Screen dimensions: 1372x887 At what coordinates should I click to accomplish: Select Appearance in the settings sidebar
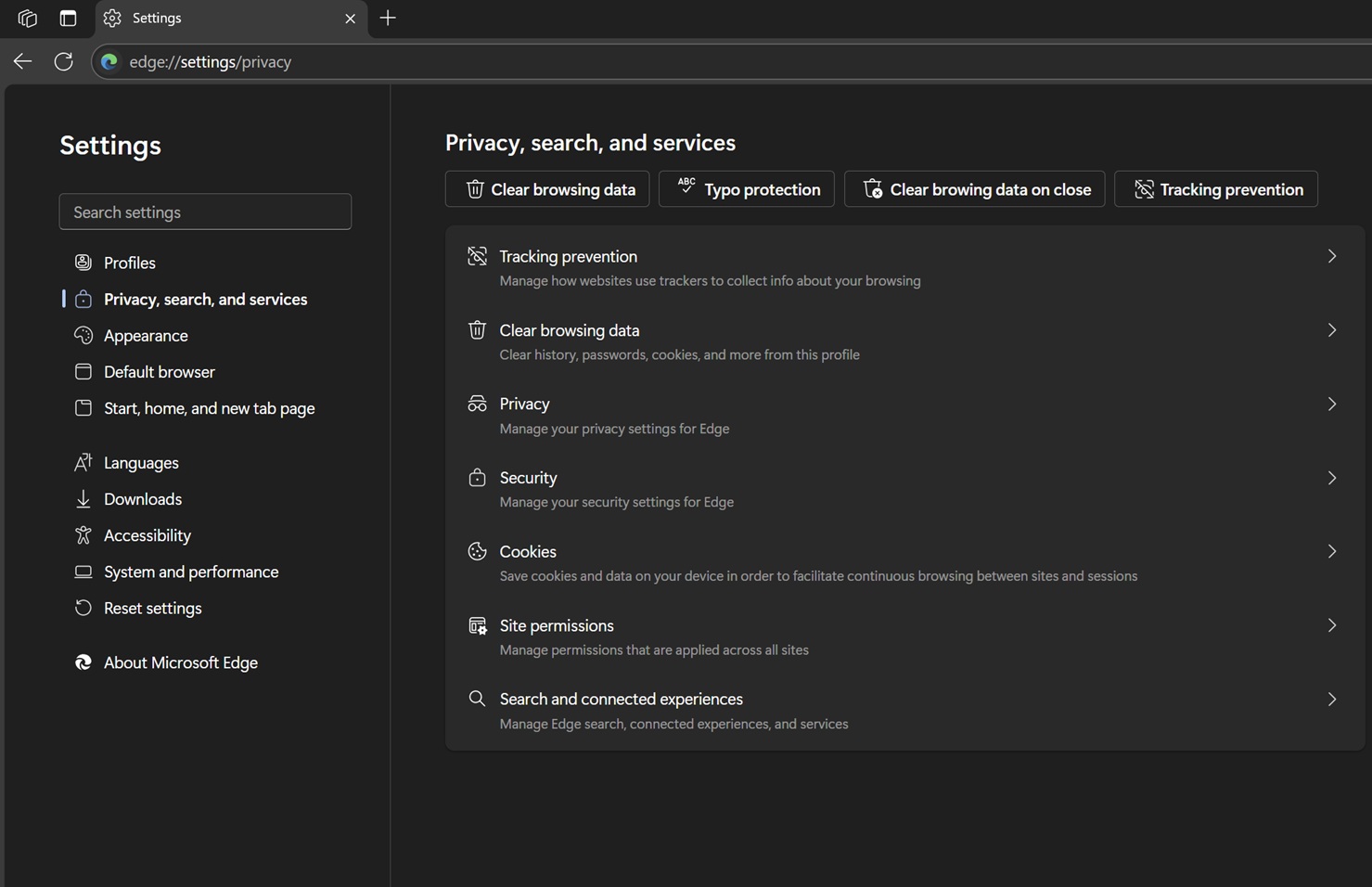click(146, 335)
